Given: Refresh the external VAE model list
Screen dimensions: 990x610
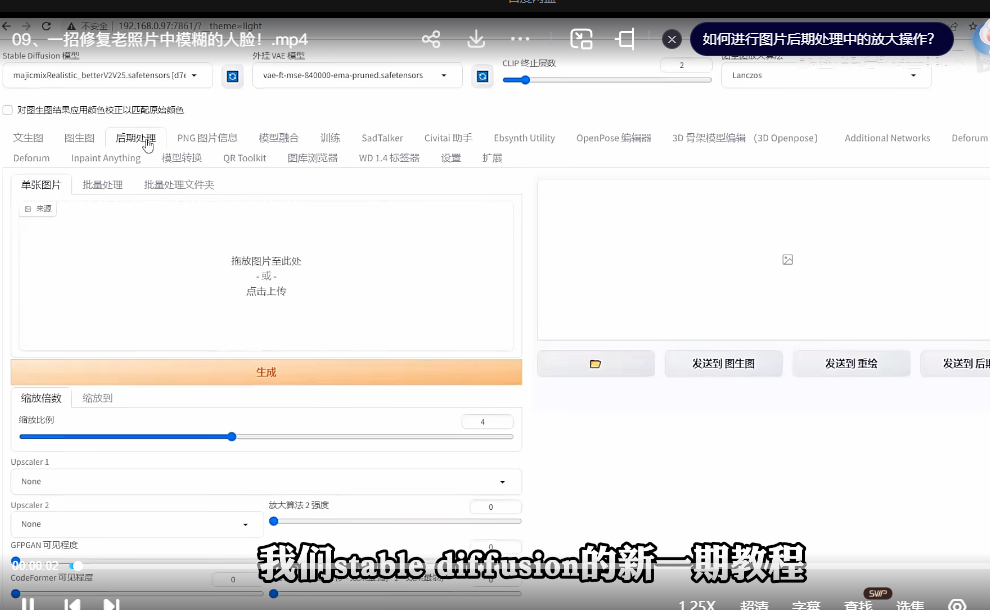Looking at the screenshot, I should [482, 76].
